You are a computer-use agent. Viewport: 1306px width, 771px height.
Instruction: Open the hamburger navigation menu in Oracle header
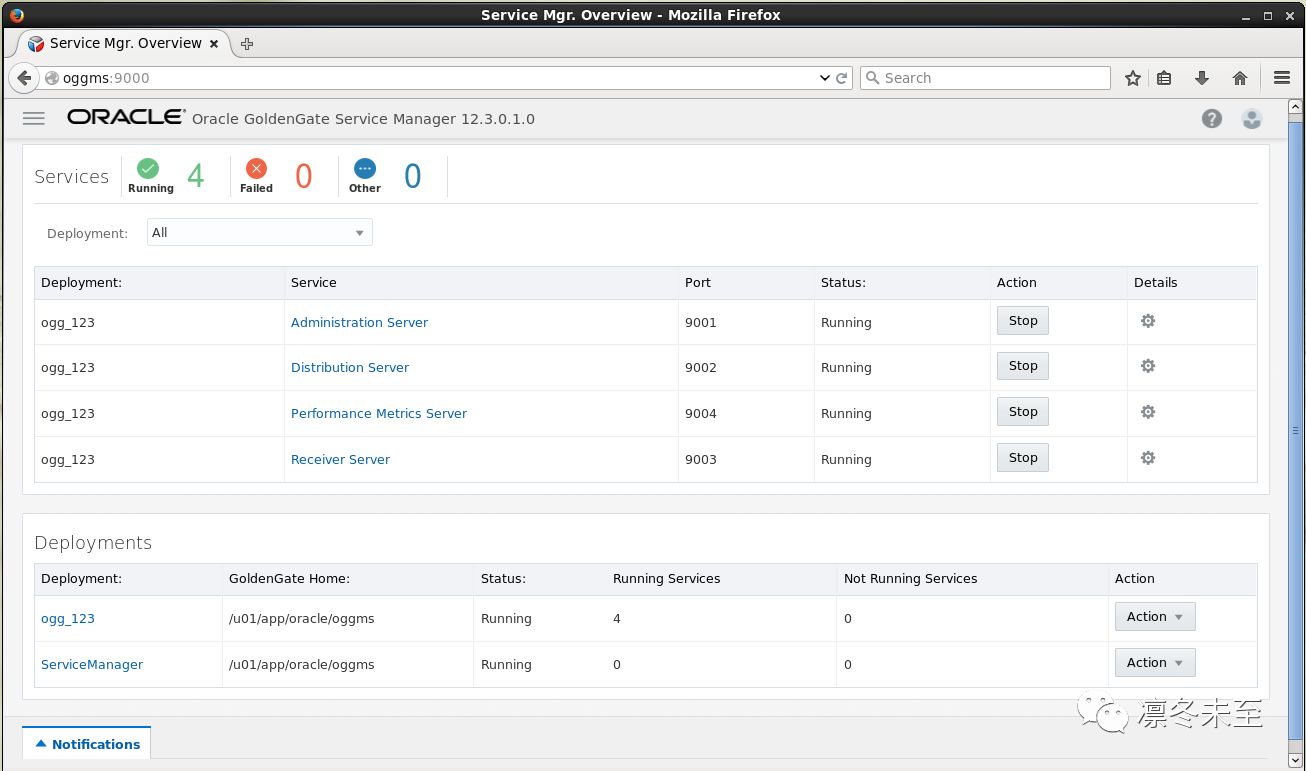point(34,118)
